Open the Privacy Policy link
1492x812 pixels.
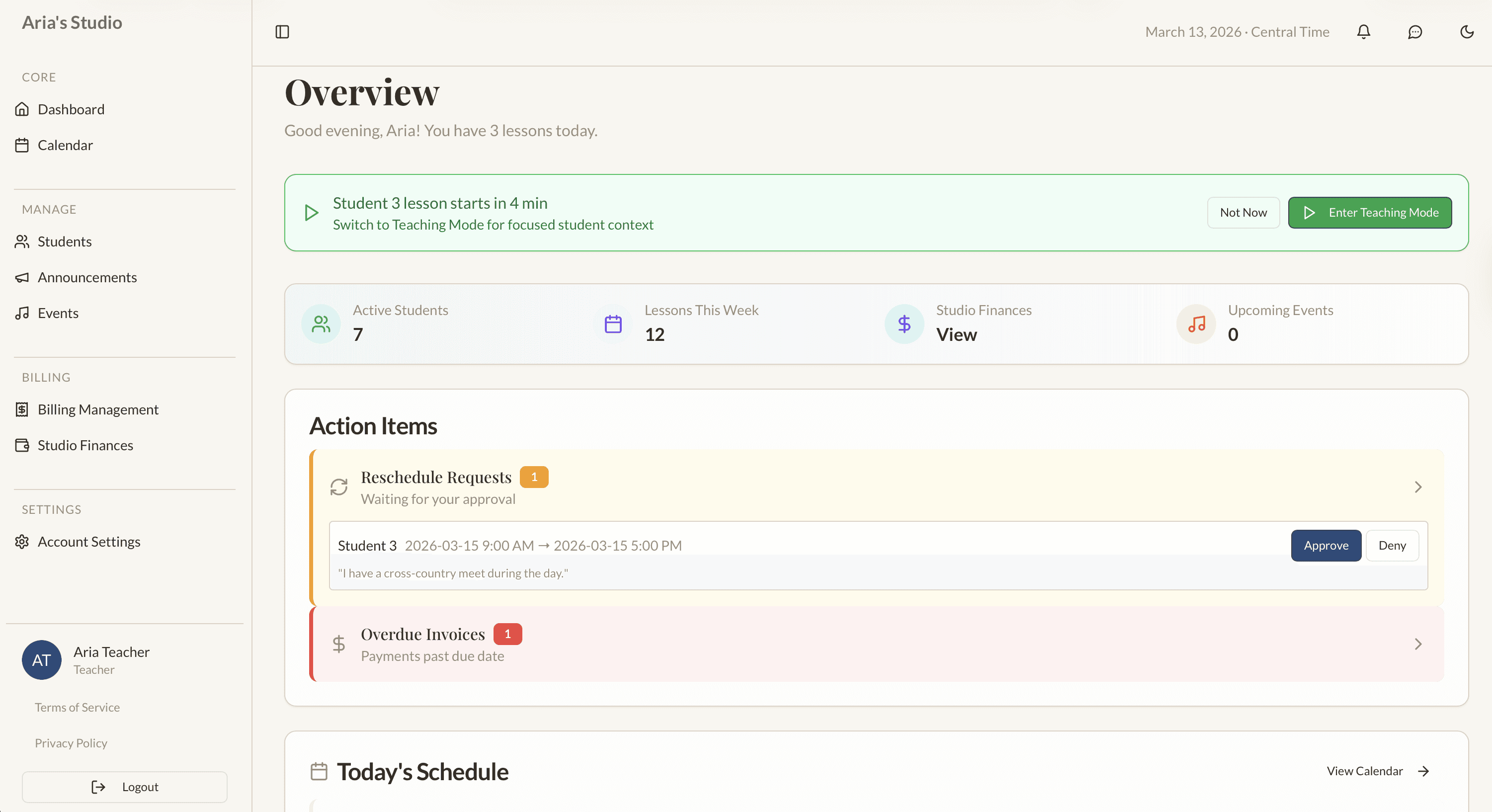71,743
